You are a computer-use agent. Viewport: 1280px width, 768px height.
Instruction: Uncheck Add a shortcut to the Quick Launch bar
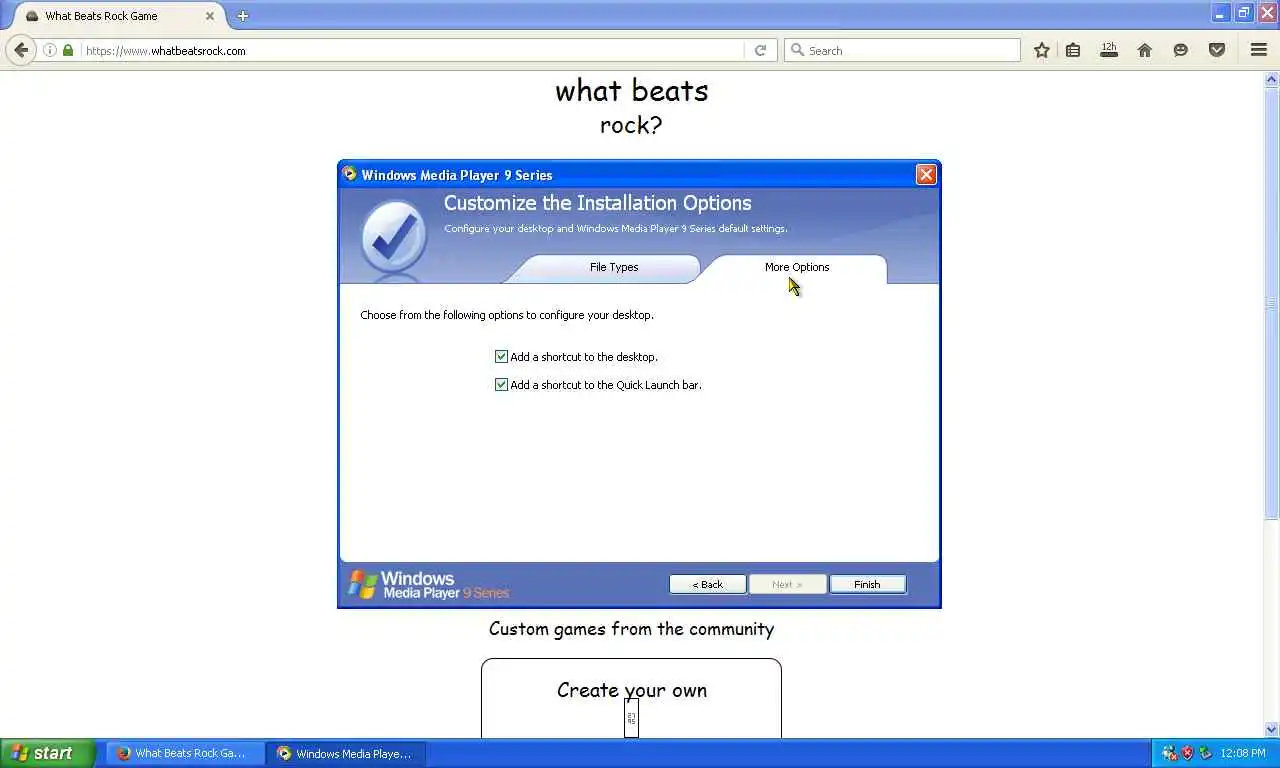(501, 384)
